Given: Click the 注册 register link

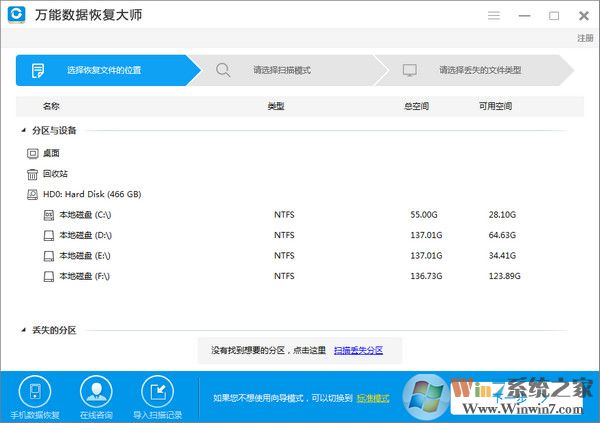Looking at the screenshot, I should click(x=584, y=38).
